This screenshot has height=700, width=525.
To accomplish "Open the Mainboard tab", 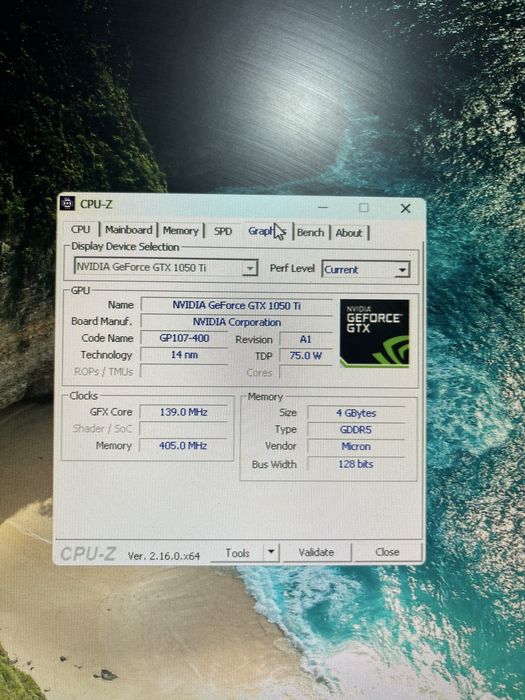I will pos(129,230).
